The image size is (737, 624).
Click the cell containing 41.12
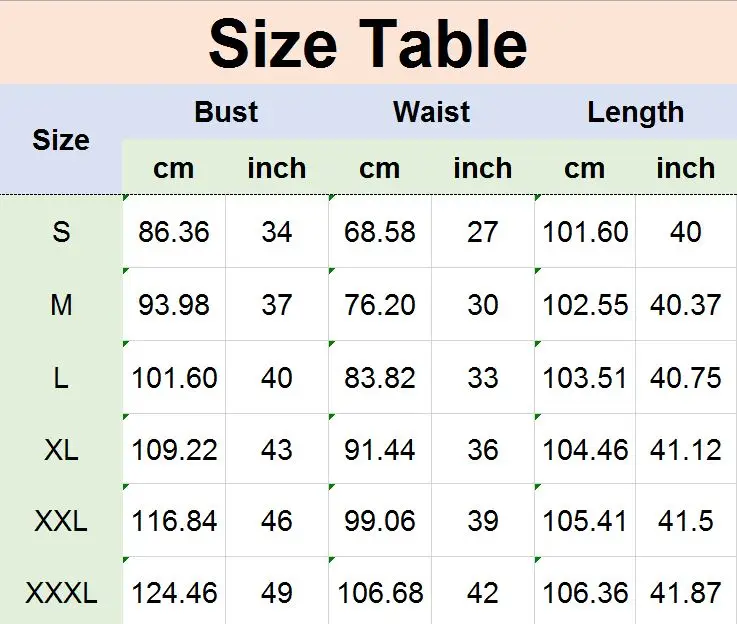686,450
